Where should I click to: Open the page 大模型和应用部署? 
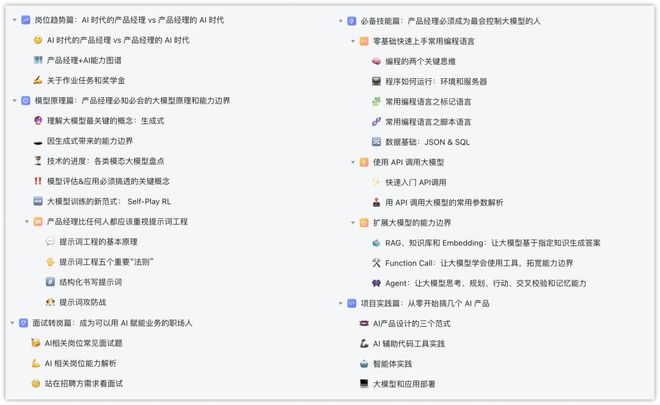coord(404,384)
